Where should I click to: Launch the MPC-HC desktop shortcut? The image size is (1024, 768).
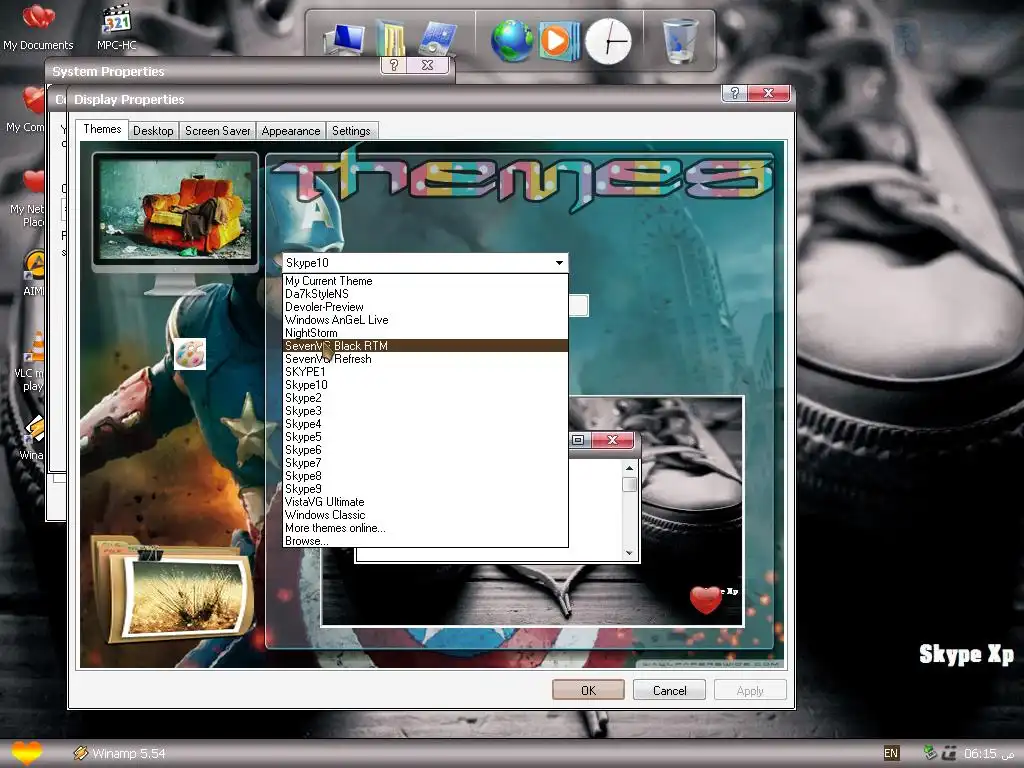click(117, 19)
